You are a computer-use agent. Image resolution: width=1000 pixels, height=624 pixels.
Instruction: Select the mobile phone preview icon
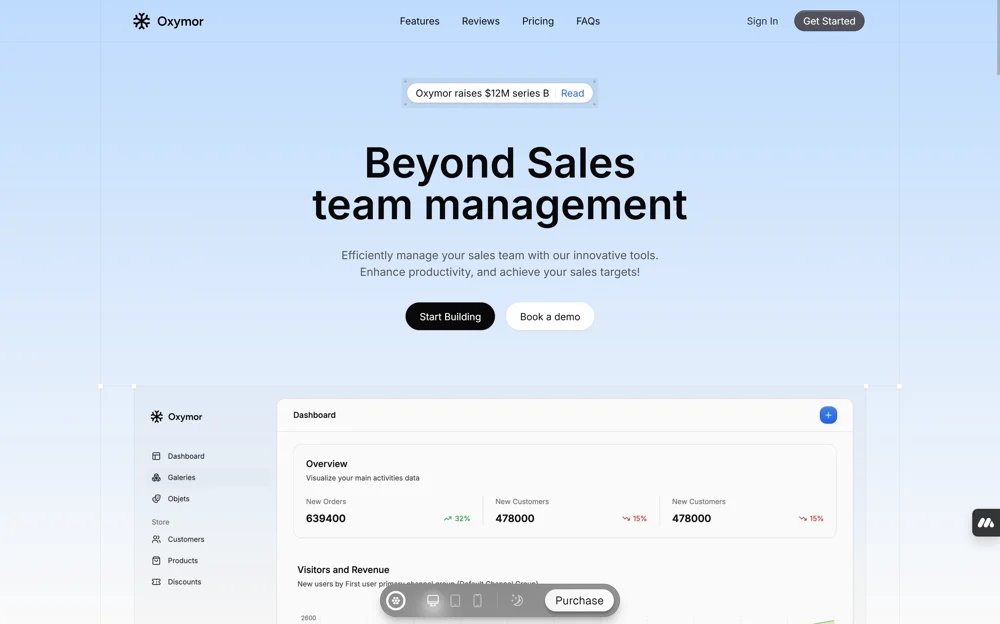[x=477, y=600]
